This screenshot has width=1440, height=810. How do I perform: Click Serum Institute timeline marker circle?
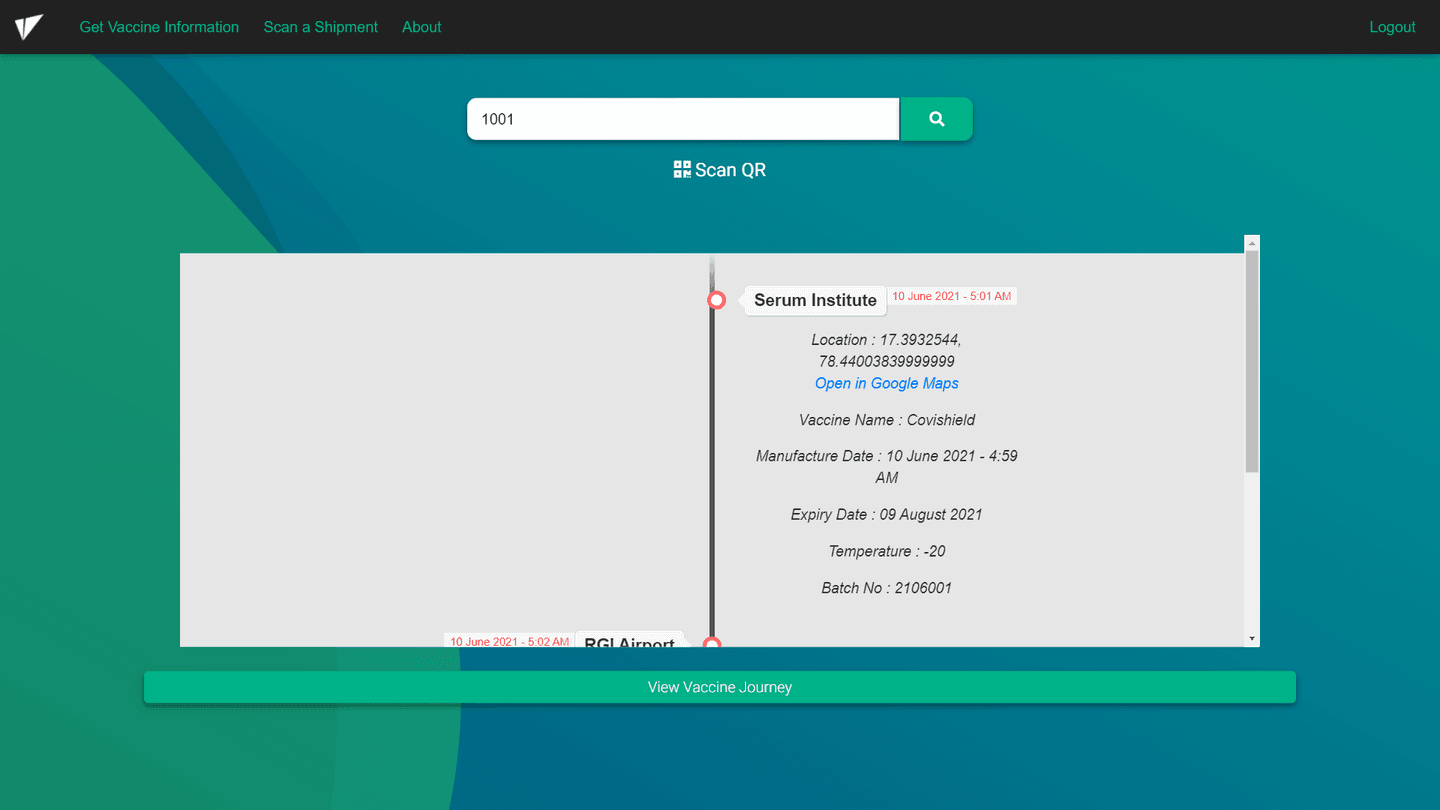[x=716, y=300]
